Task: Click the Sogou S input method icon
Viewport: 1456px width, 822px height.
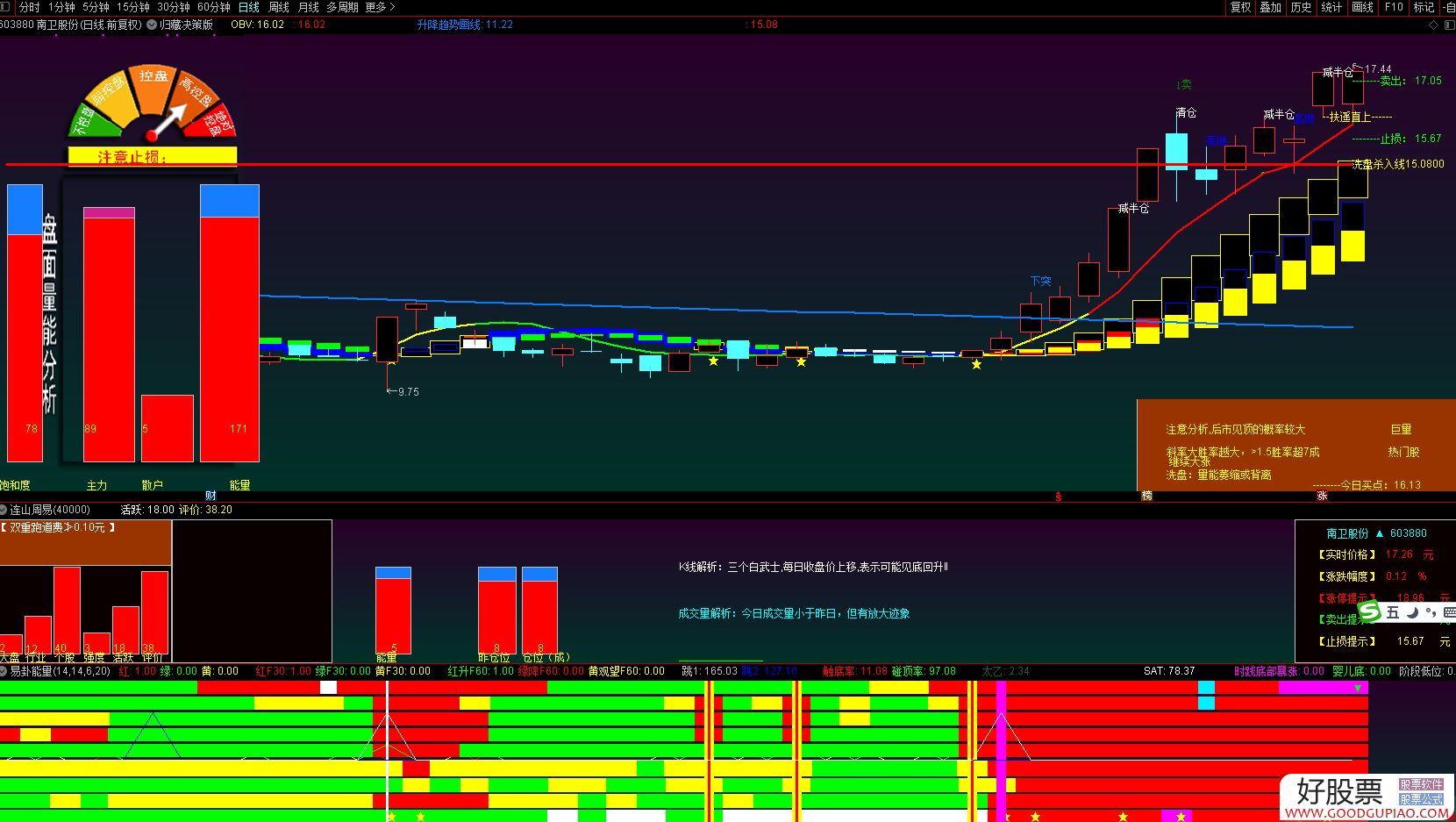Action: tap(1369, 611)
